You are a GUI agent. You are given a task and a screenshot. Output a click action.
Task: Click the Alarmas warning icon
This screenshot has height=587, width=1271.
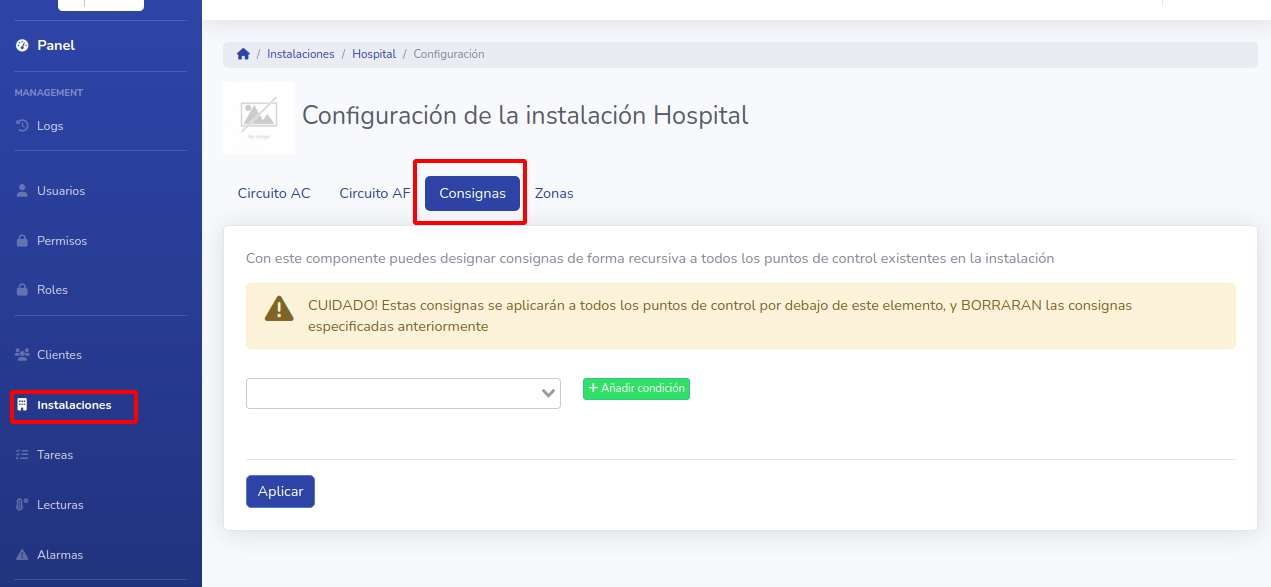[x=22, y=554]
